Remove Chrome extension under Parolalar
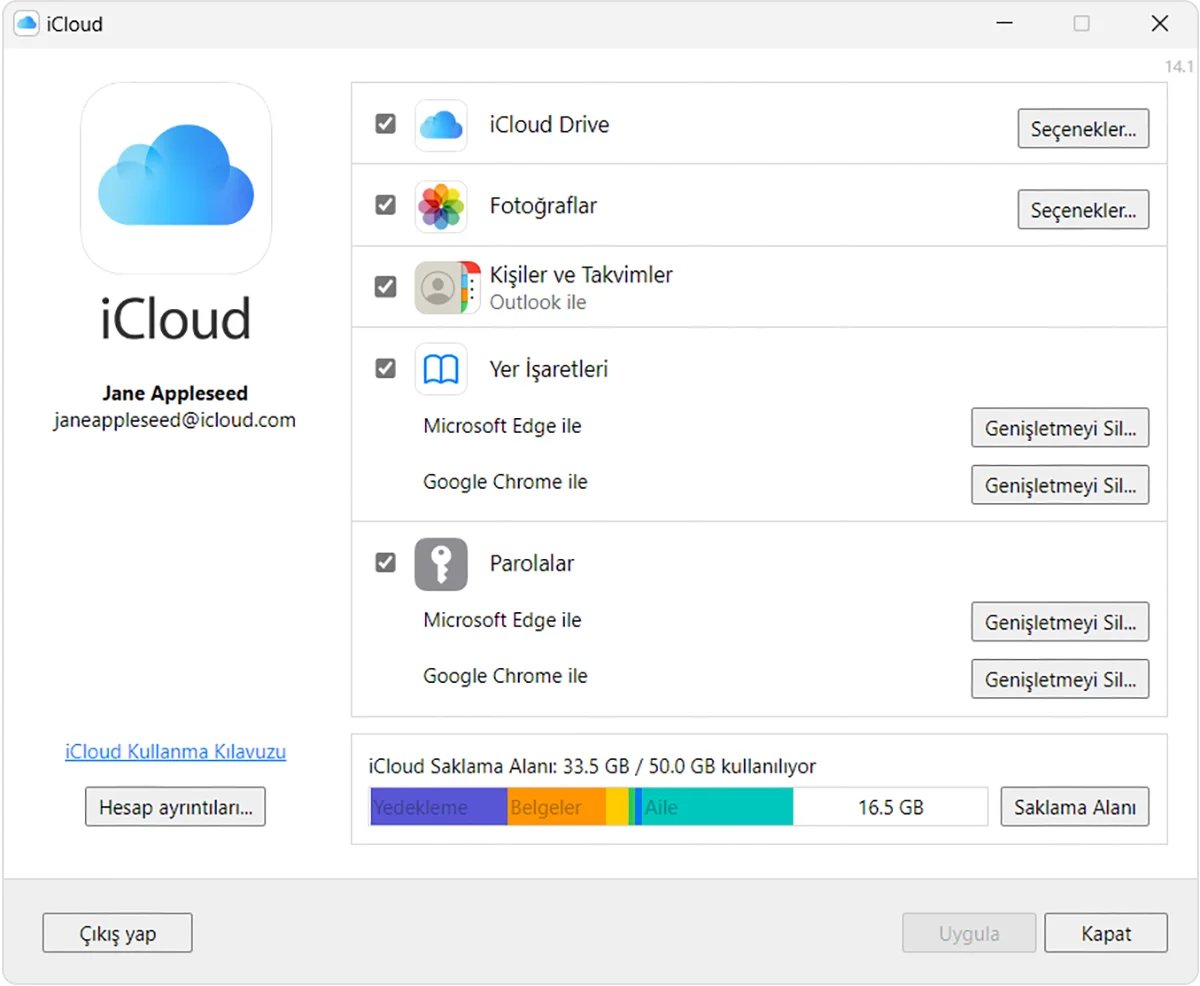This screenshot has height=986, width=1200. pyautogui.click(x=1060, y=679)
